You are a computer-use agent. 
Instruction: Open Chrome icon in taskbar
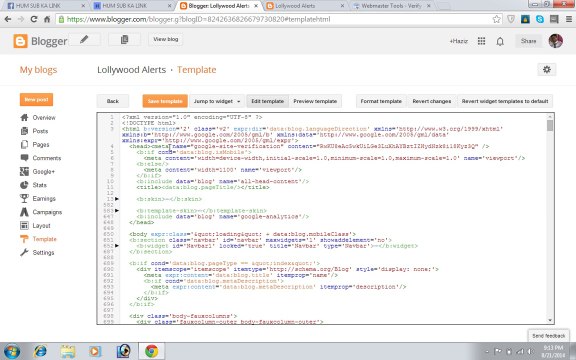click(x=151, y=351)
